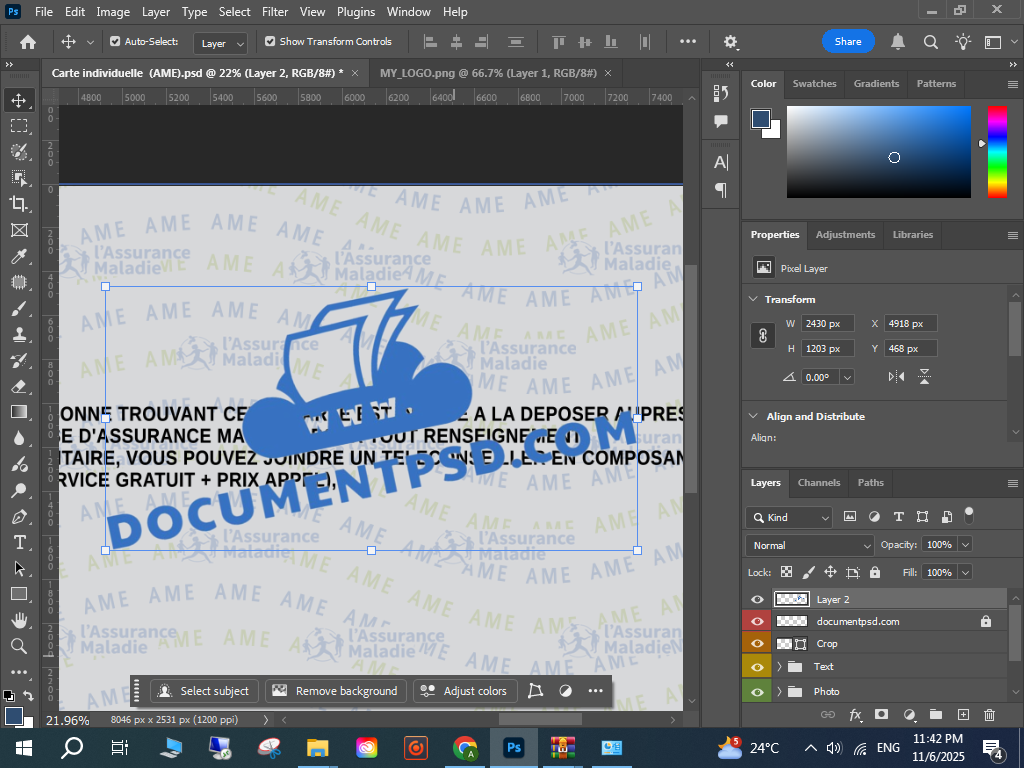
Task: Switch to the Channels tab
Action: point(818,482)
